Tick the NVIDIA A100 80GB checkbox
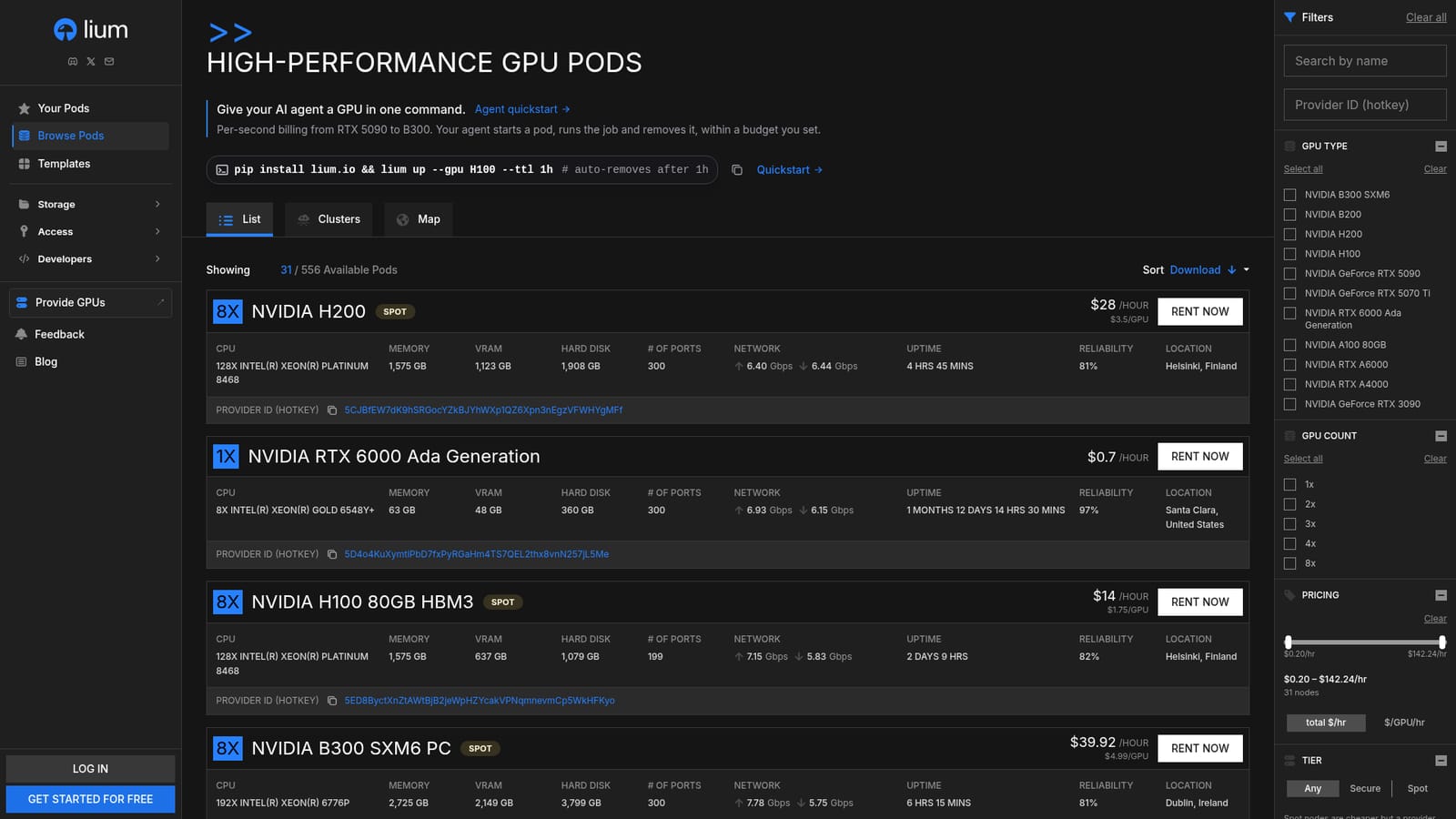This screenshot has width=1456, height=819. tap(1289, 345)
